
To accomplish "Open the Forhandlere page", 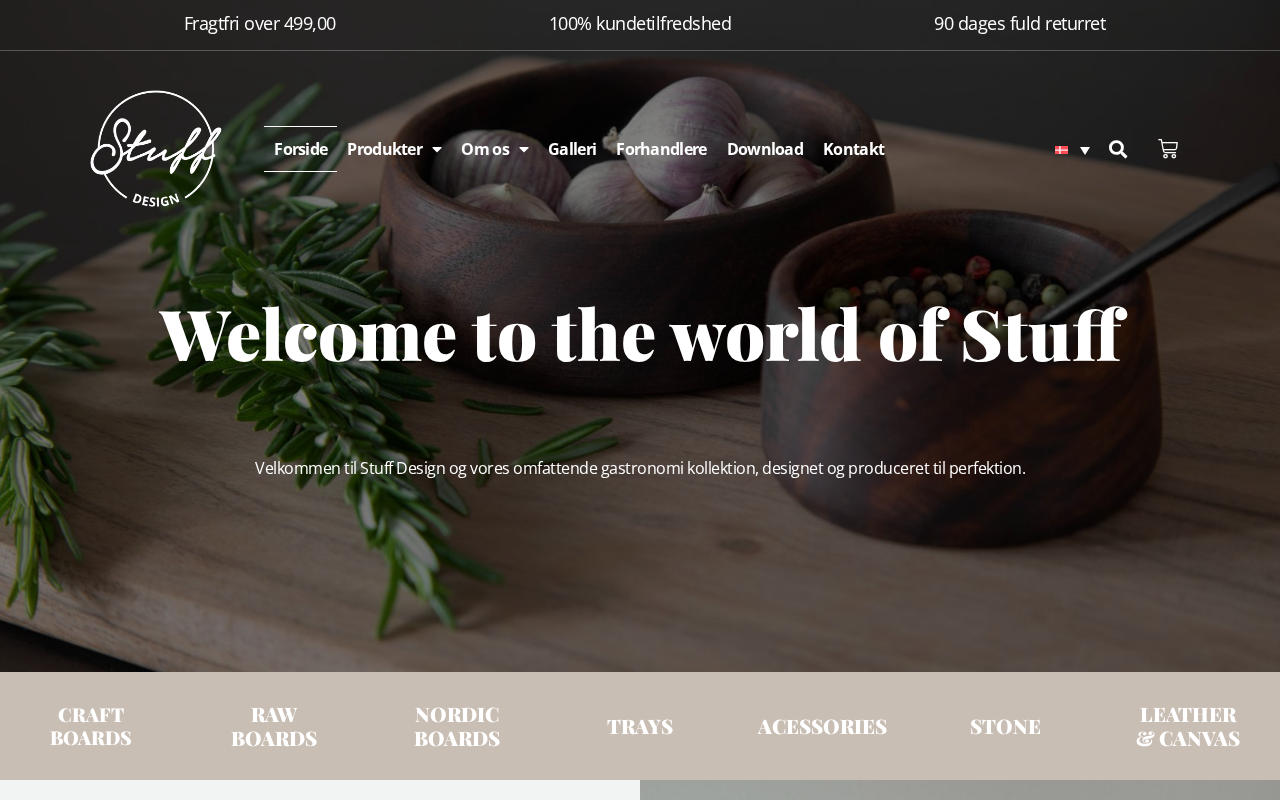I will point(661,149).
